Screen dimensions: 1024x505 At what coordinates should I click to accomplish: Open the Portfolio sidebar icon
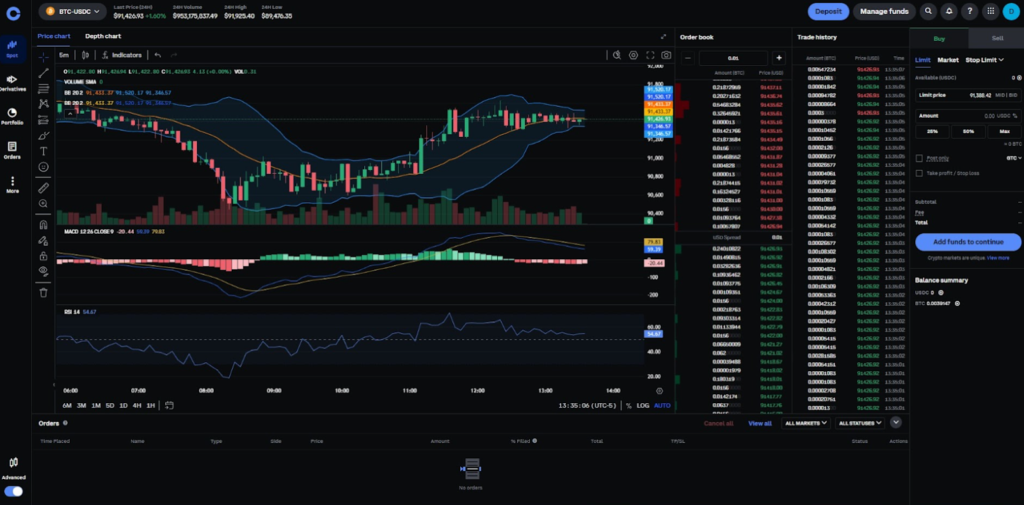tap(13, 116)
